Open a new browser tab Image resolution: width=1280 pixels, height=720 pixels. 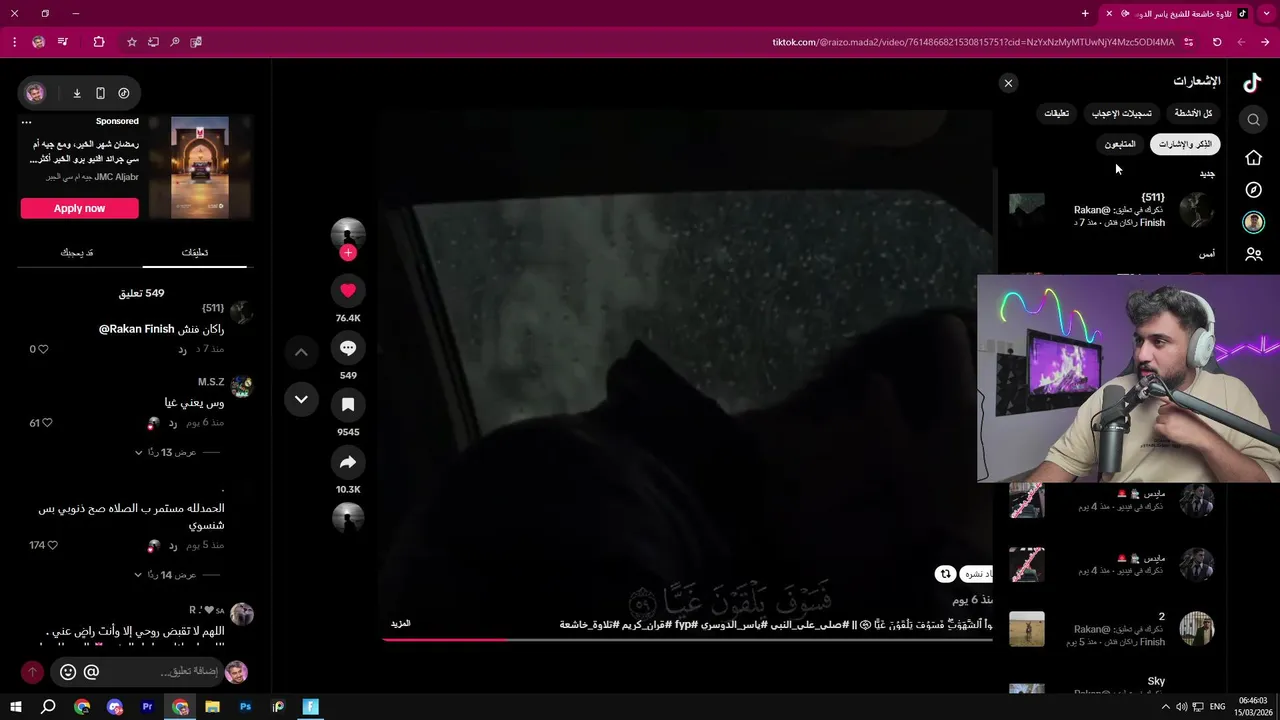(x=1085, y=13)
